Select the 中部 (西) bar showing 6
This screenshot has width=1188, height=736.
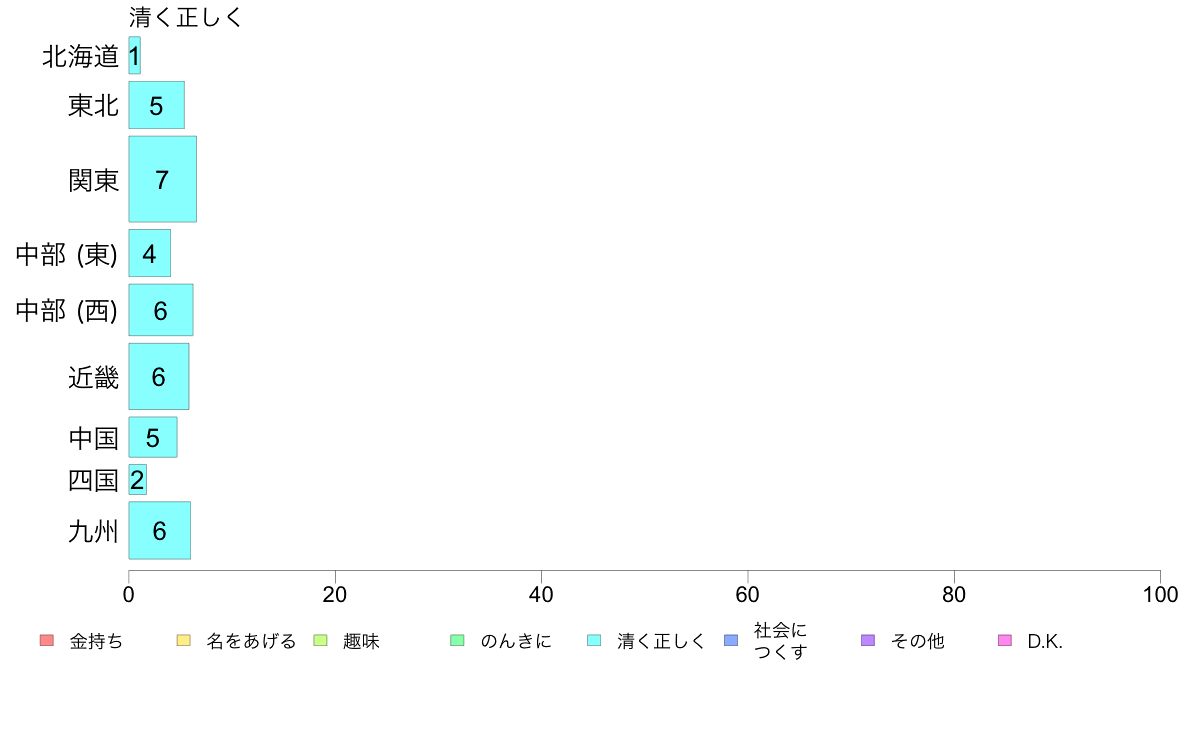tap(161, 310)
